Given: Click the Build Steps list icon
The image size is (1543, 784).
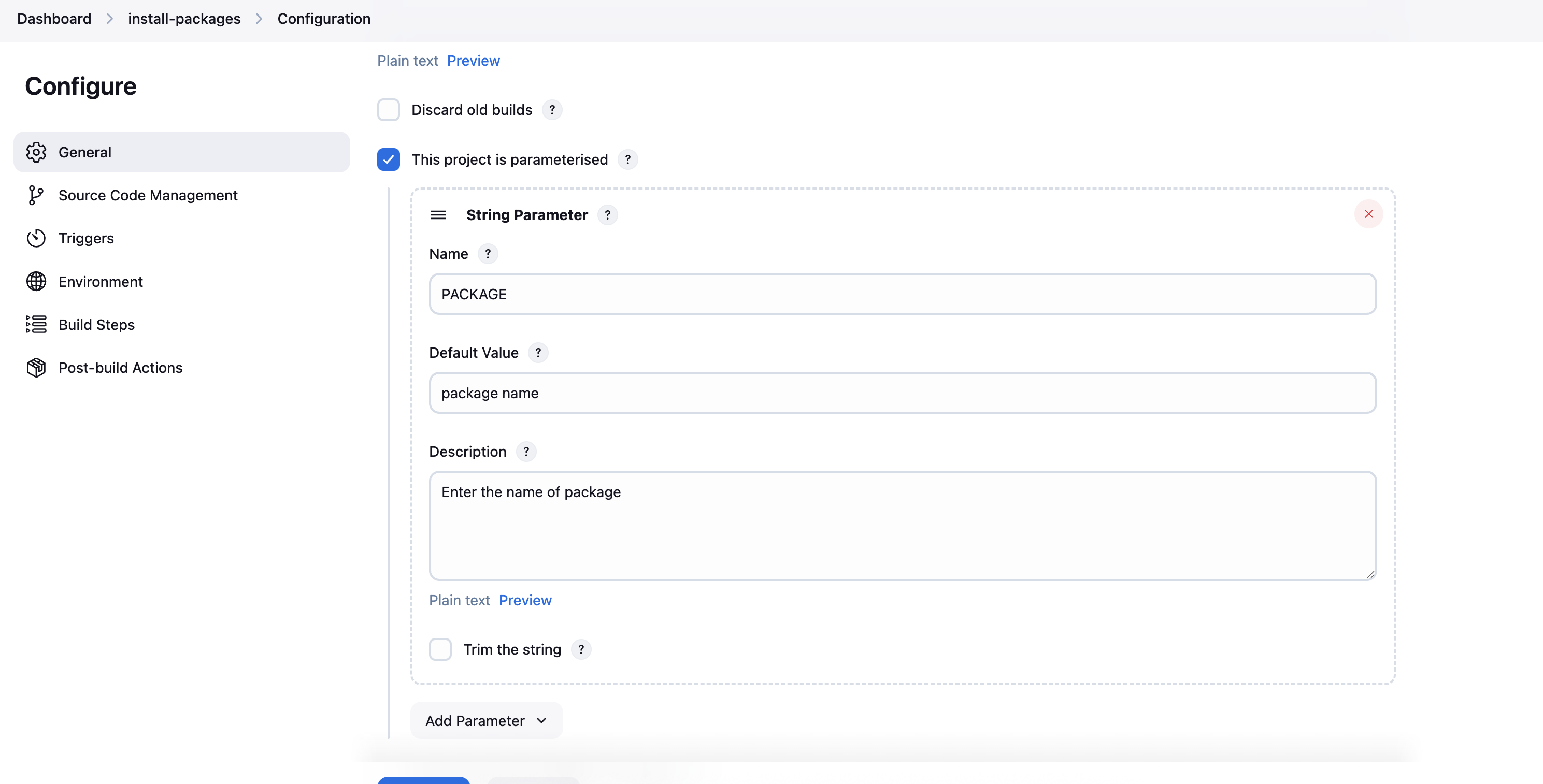Looking at the screenshot, I should tap(36, 324).
